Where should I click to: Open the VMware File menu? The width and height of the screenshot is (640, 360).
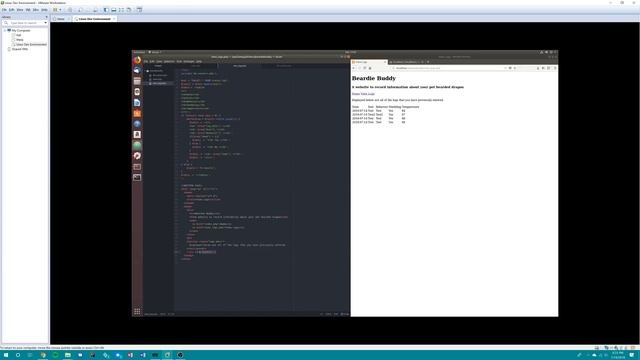(4, 10)
